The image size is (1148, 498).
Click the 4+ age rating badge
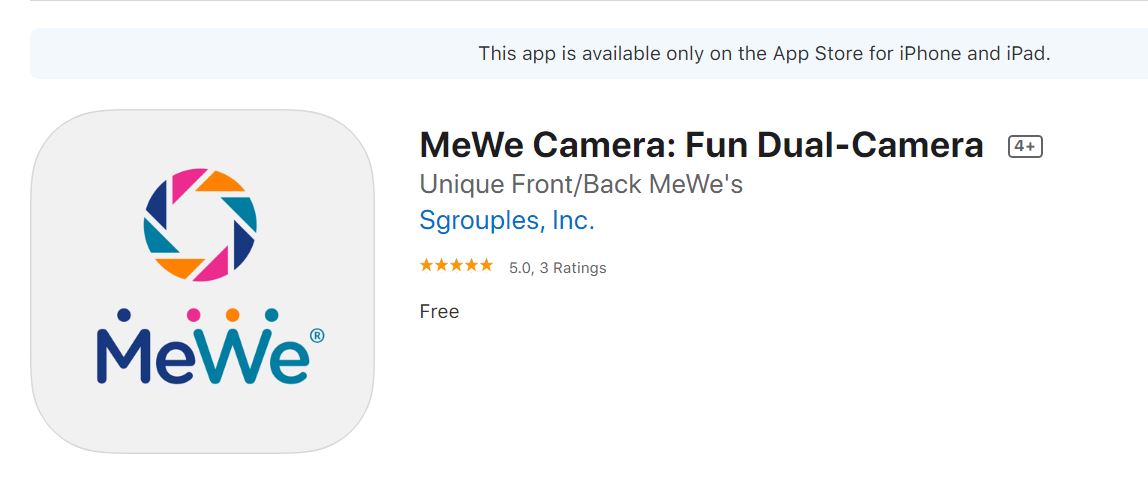(x=1025, y=147)
